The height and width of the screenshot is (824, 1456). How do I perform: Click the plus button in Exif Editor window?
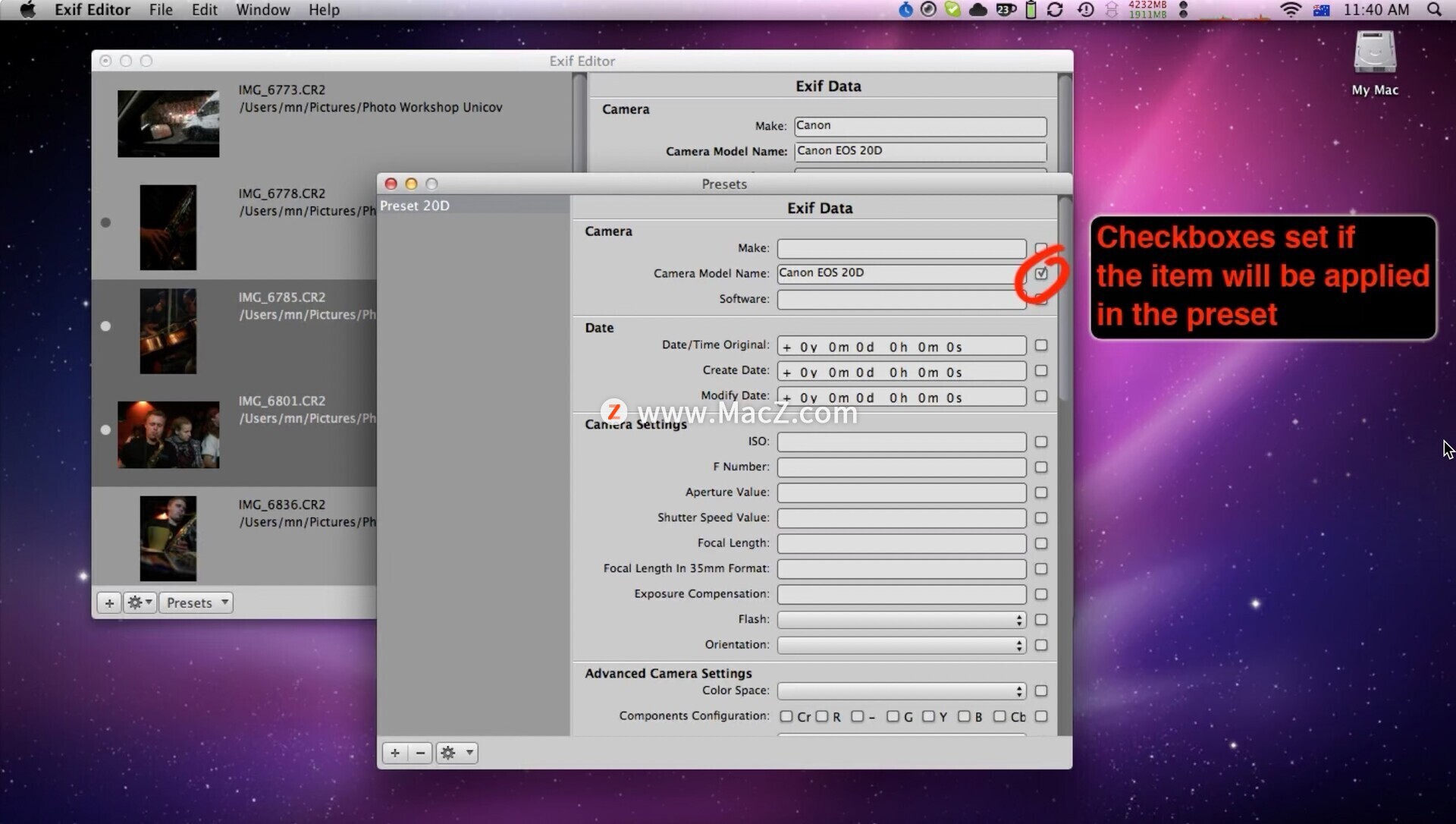tap(109, 602)
